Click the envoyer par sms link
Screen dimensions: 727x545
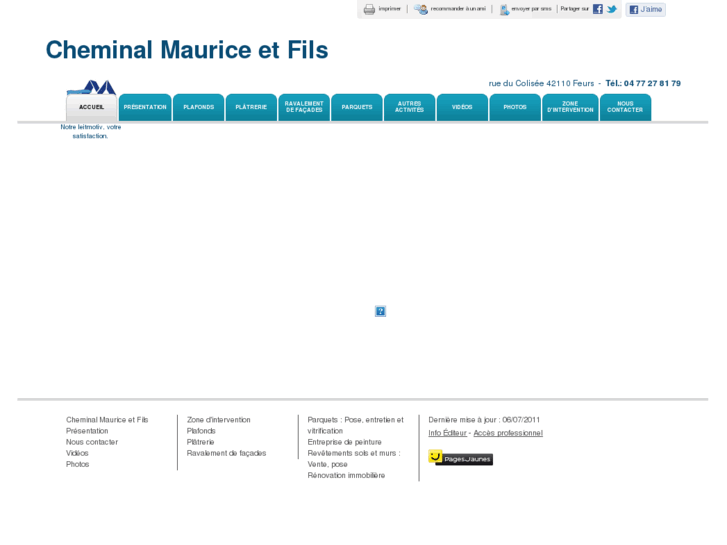click(x=531, y=9)
